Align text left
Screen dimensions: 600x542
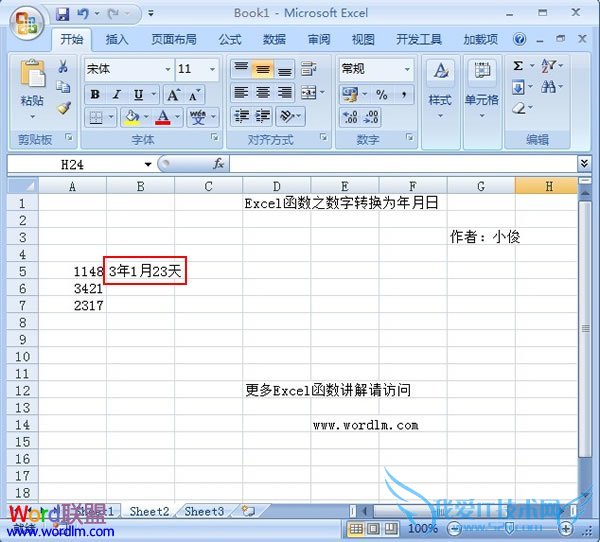click(x=241, y=92)
